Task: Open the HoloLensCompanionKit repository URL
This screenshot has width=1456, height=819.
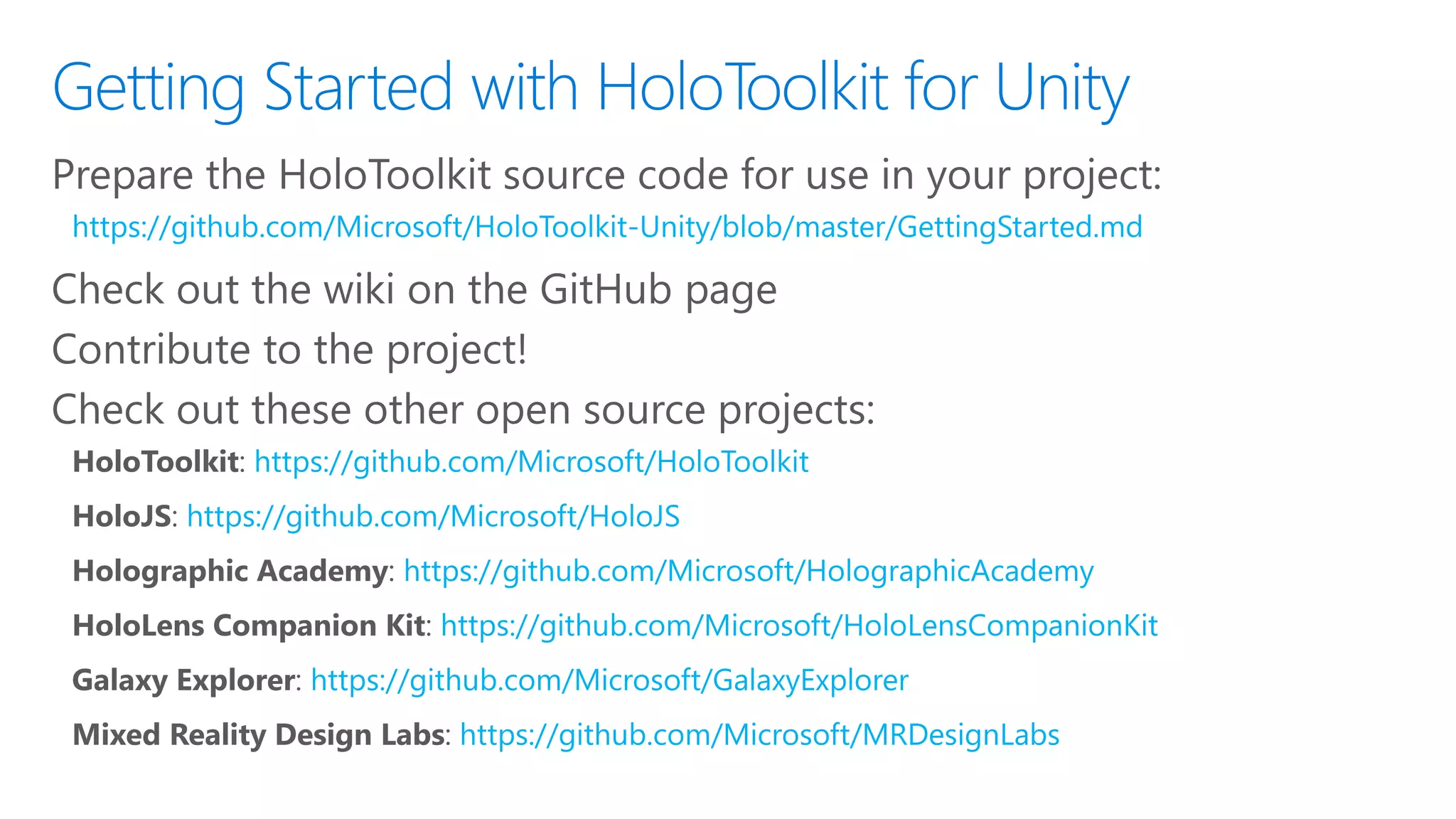Action: coord(799,626)
